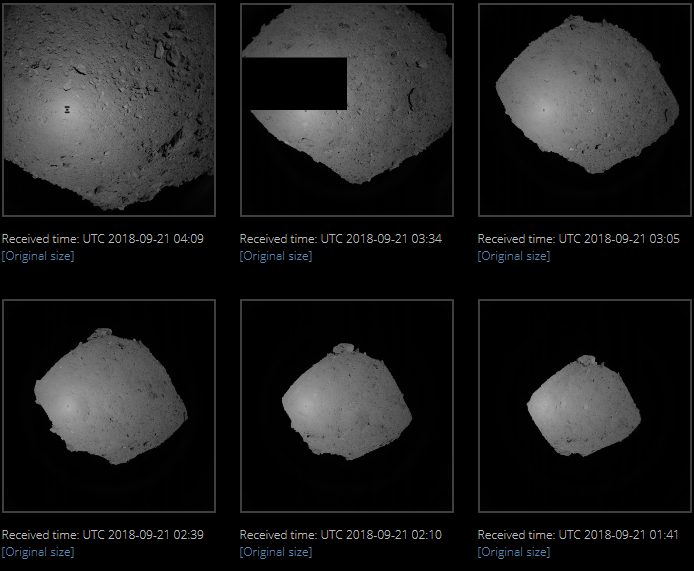Open Original size link for 04:09 image

38,256
